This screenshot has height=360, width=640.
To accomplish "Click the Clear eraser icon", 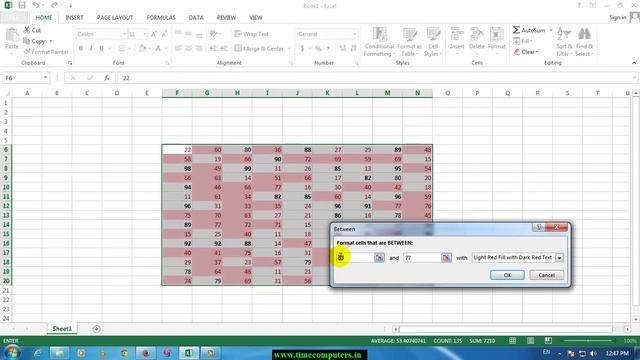I will 517,52.
